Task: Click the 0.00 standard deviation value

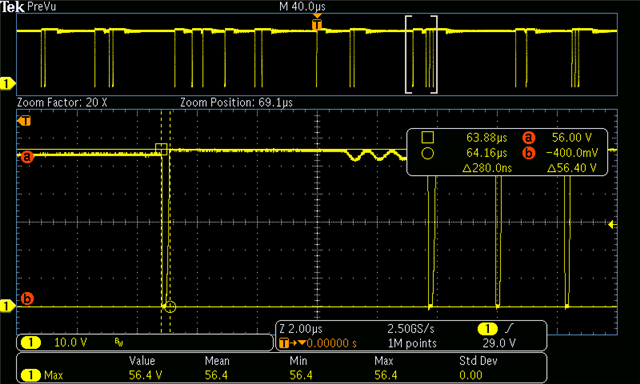Action: pos(471,375)
